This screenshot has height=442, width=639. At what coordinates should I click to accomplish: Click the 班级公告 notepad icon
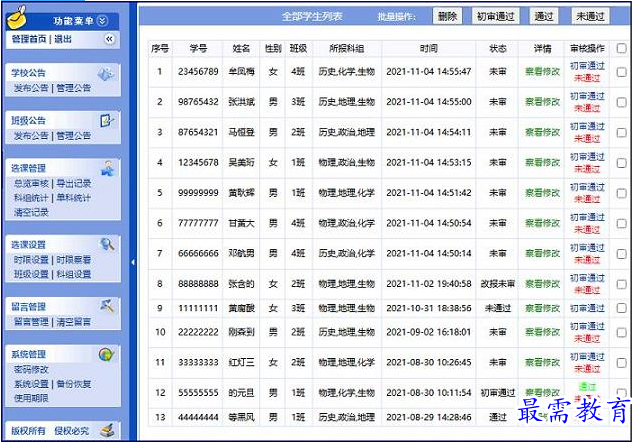(105, 121)
